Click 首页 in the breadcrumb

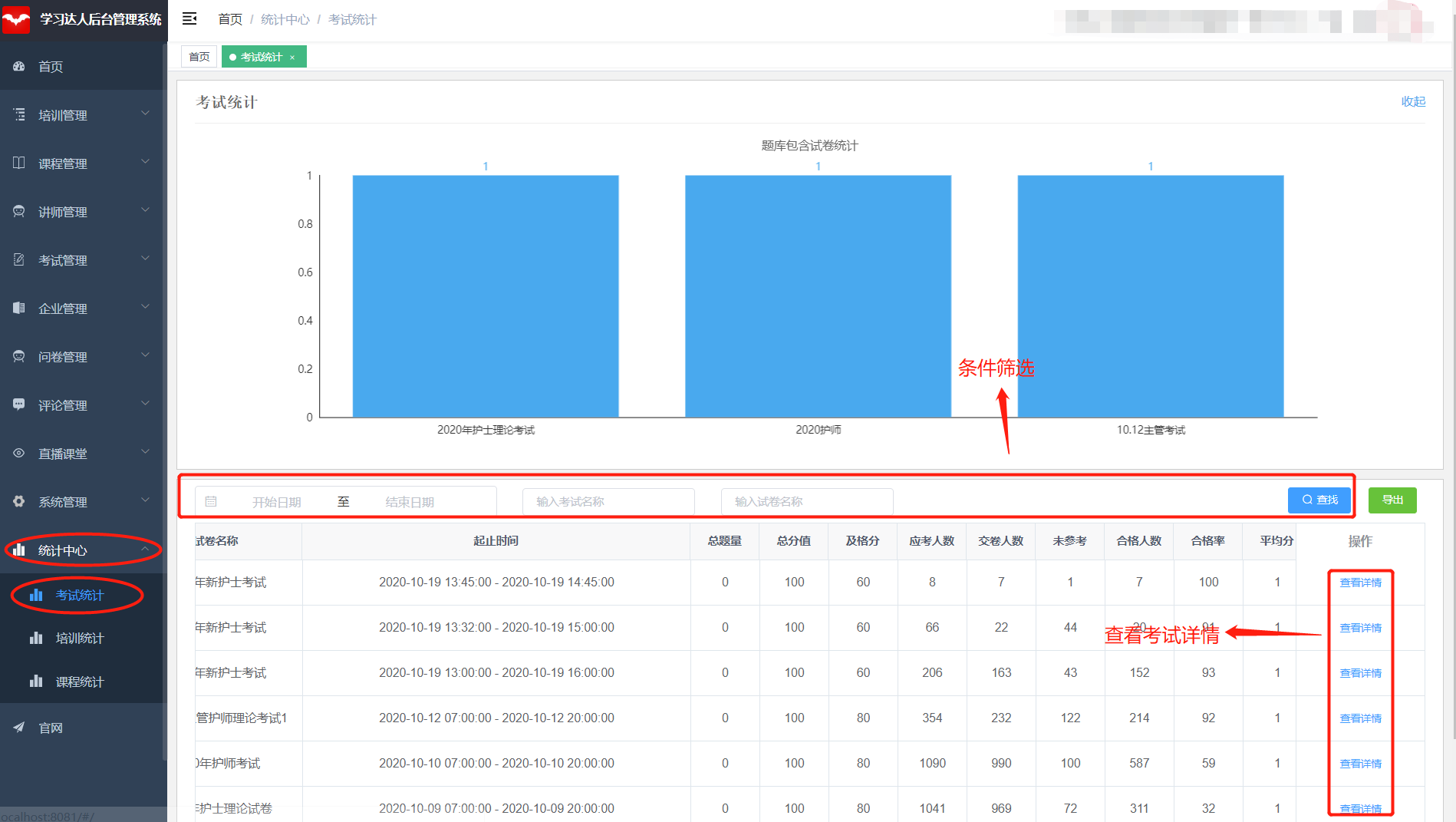230,19
